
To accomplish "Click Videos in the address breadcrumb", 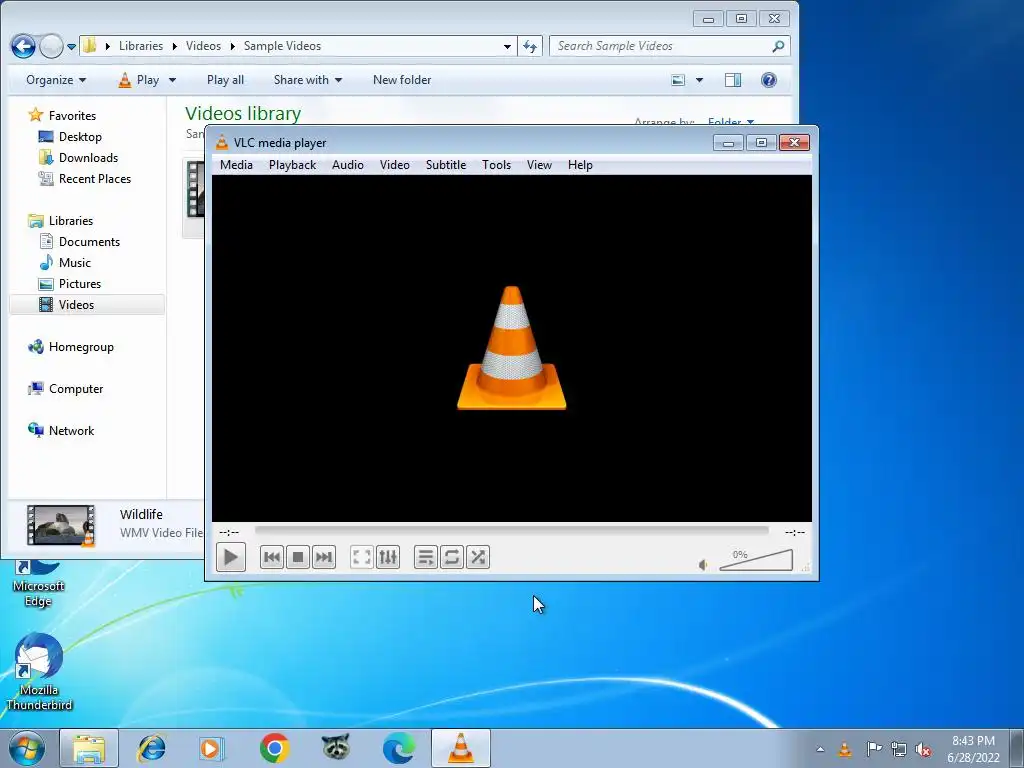I will point(203,46).
